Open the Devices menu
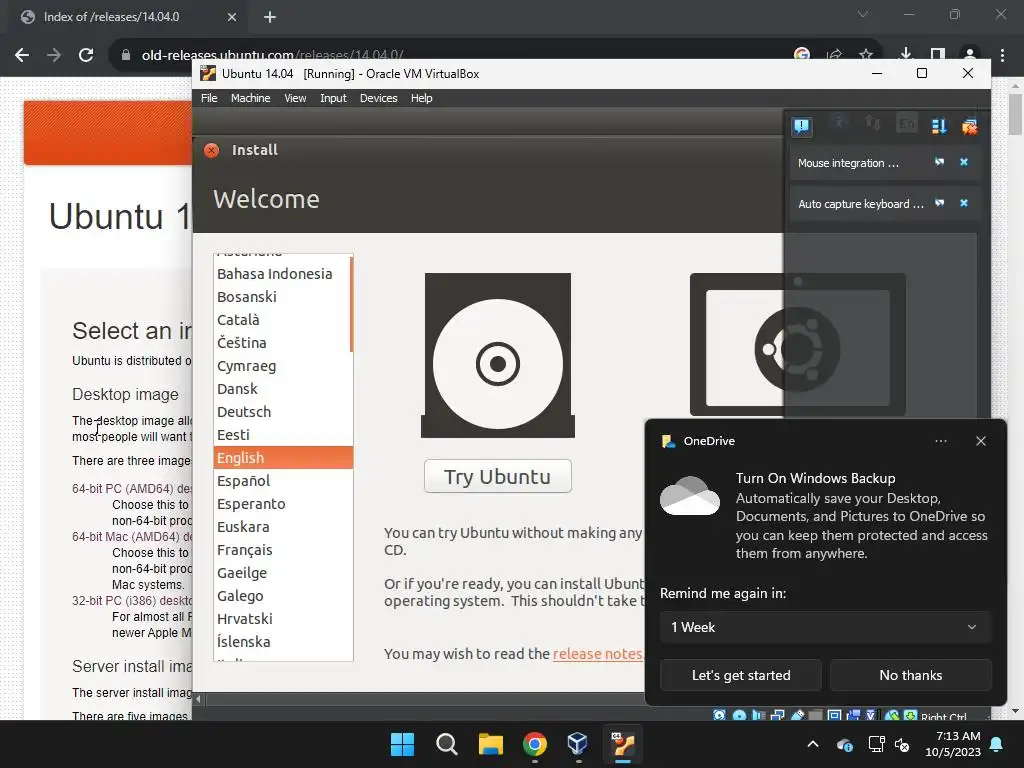The height and width of the screenshot is (768, 1024). [379, 98]
